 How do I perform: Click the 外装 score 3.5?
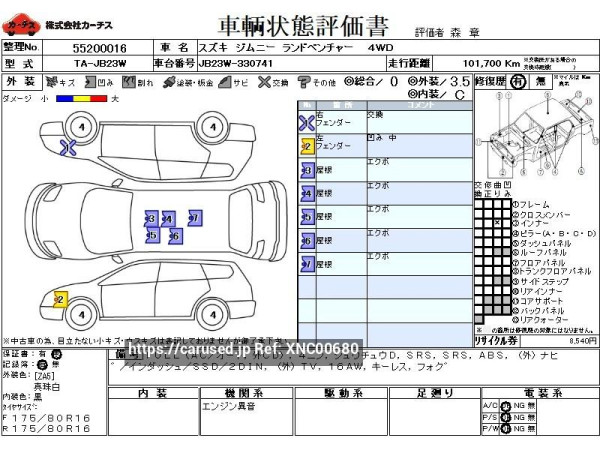[460, 82]
